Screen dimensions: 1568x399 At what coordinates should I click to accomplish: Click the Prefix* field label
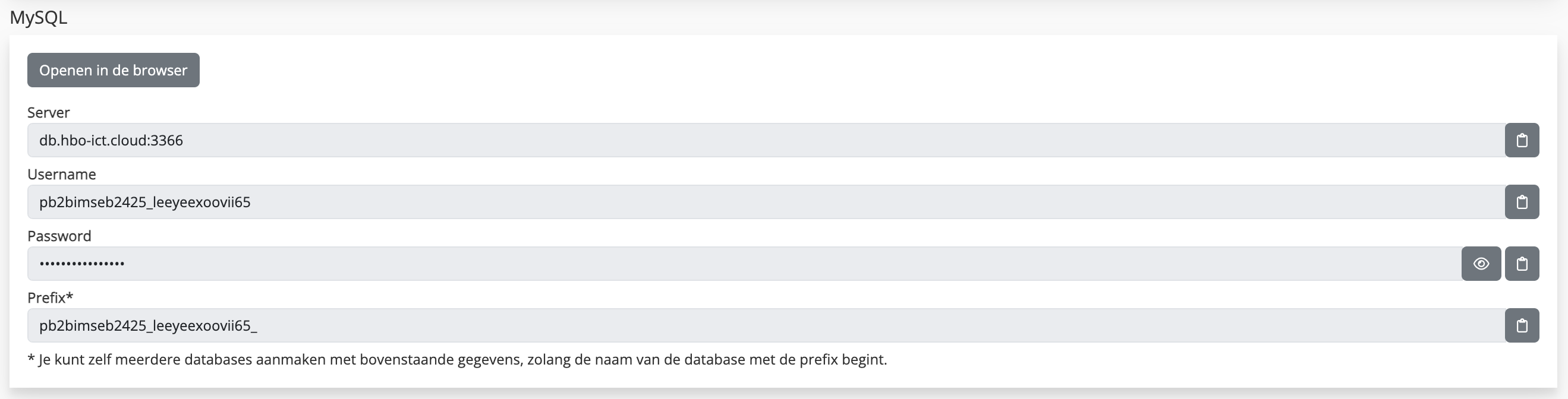[50, 298]
